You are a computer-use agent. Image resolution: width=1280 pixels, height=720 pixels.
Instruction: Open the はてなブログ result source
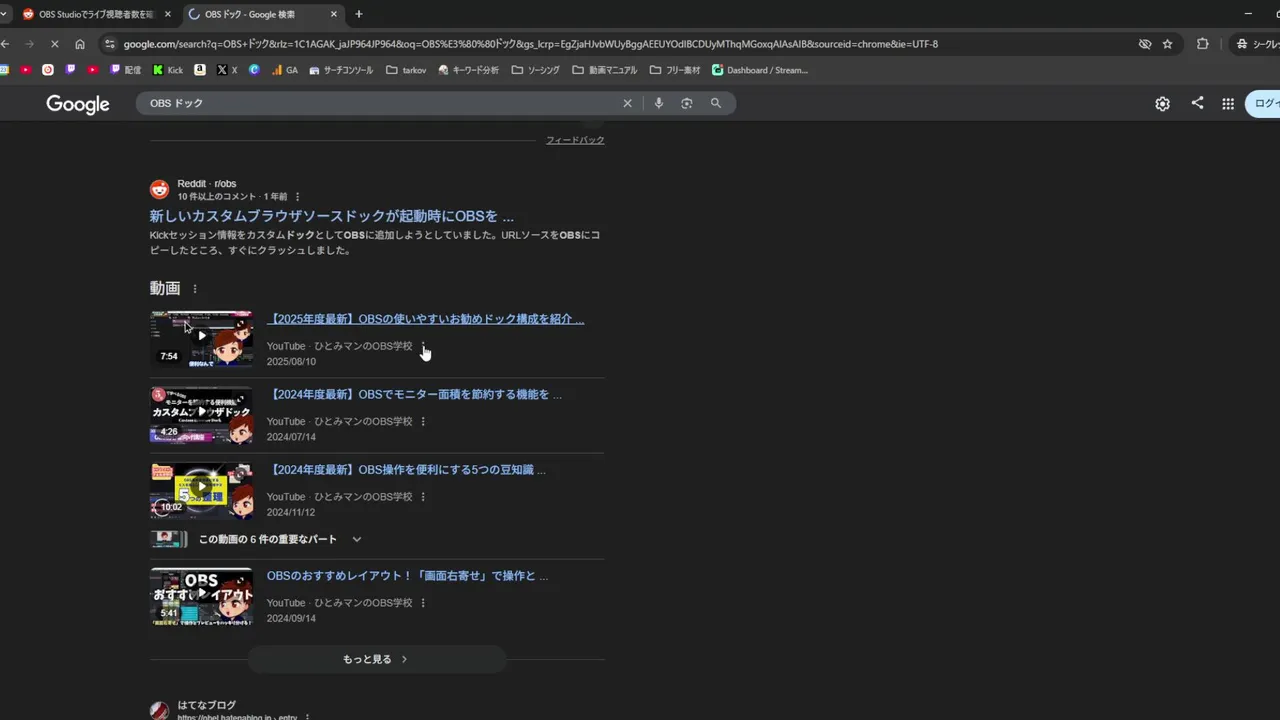click(206, 705)
